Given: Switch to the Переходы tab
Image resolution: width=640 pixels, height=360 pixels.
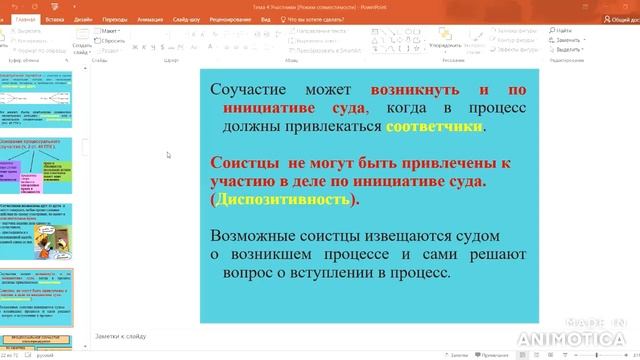Looking at the screenshot, I should [115, 19].
